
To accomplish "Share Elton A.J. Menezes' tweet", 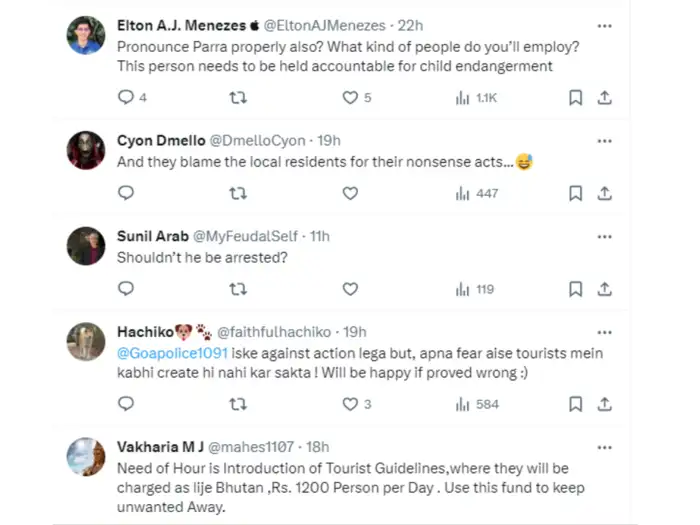I will 604,98.
